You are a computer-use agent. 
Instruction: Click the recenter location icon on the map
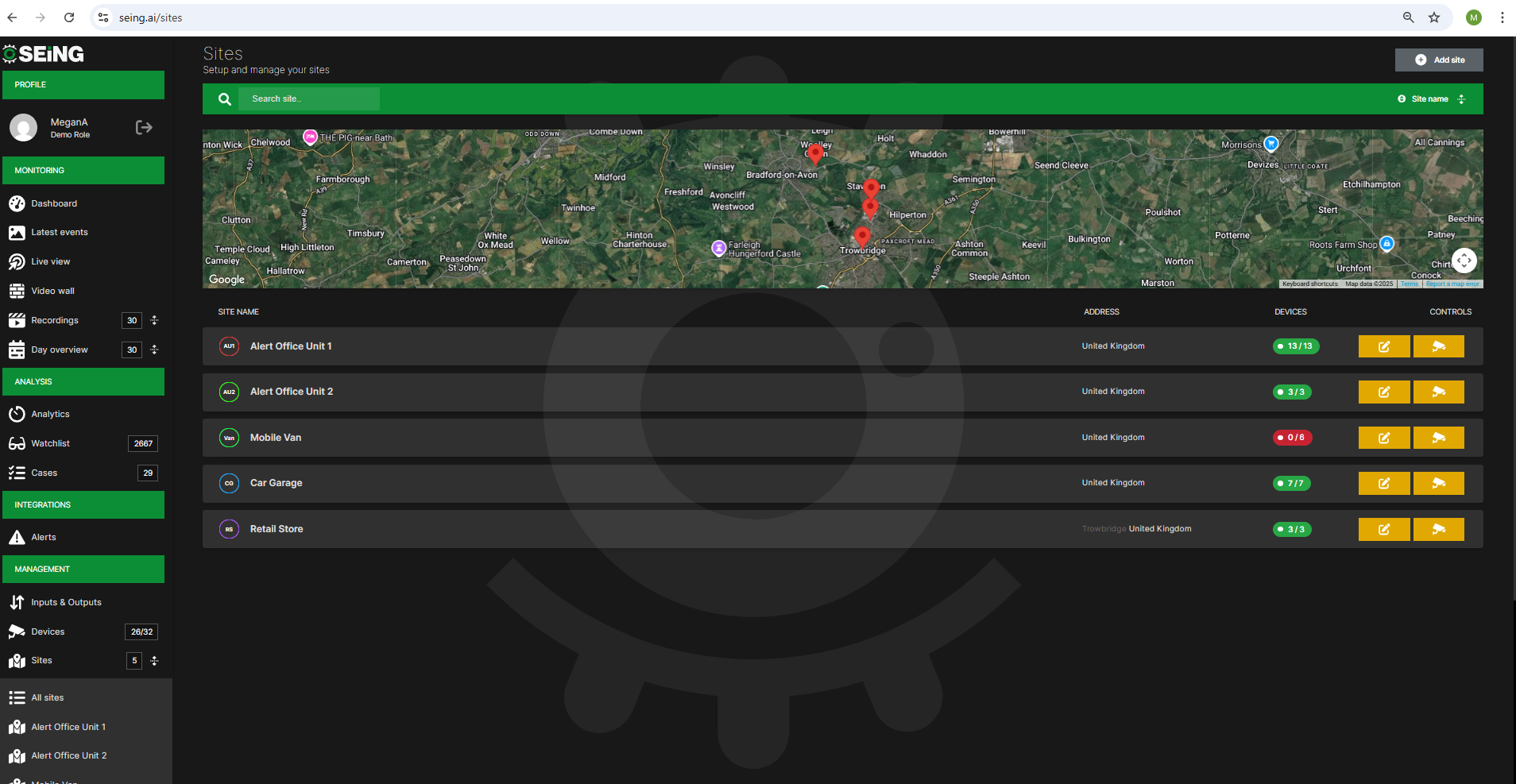click(1464, 261)
